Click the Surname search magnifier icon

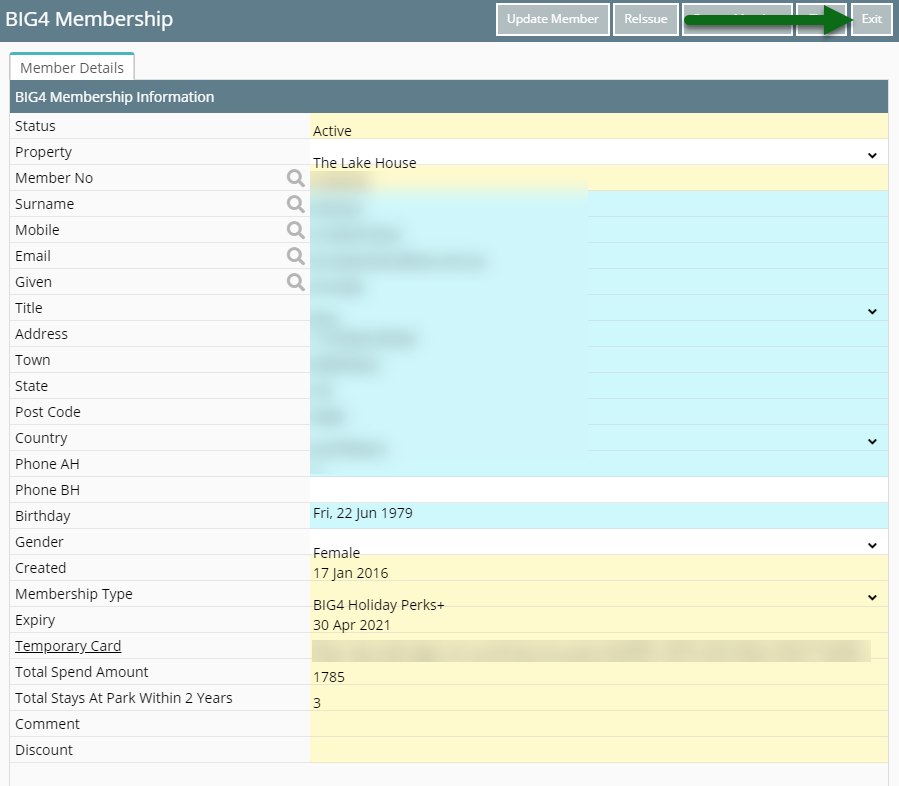tap(295, 204)
